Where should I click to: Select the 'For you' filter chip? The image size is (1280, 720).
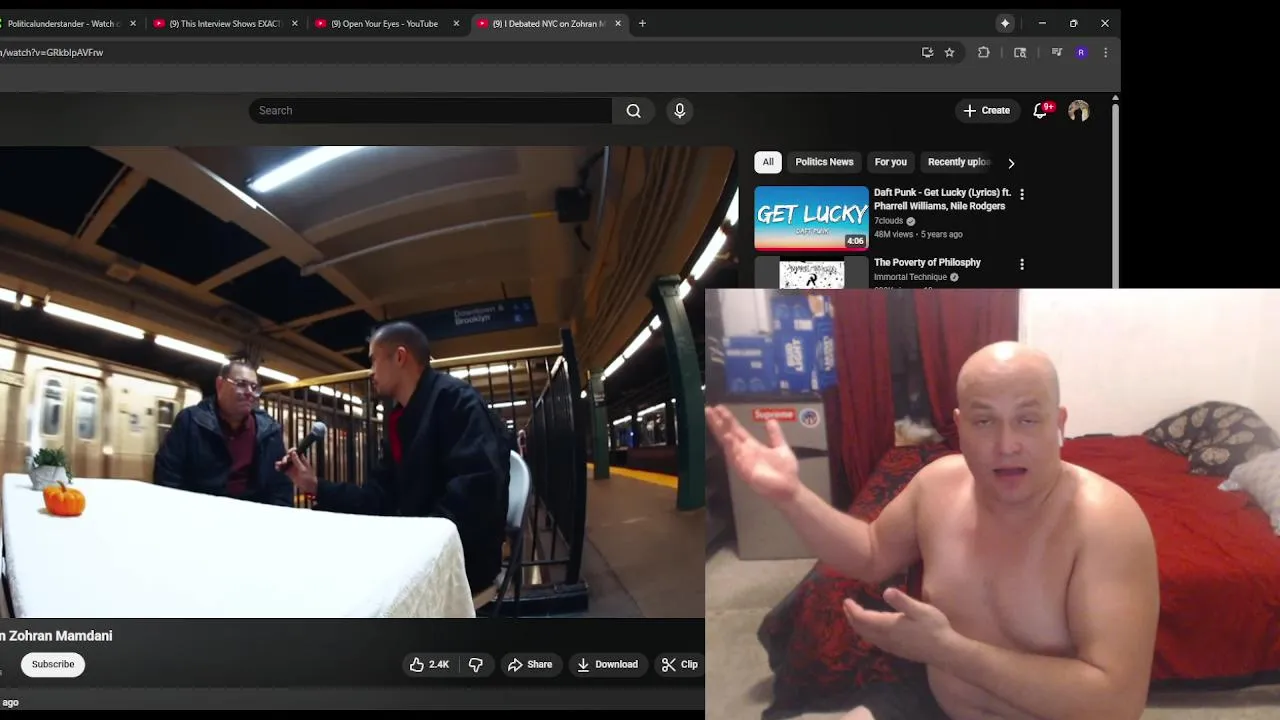pos(890,162)
